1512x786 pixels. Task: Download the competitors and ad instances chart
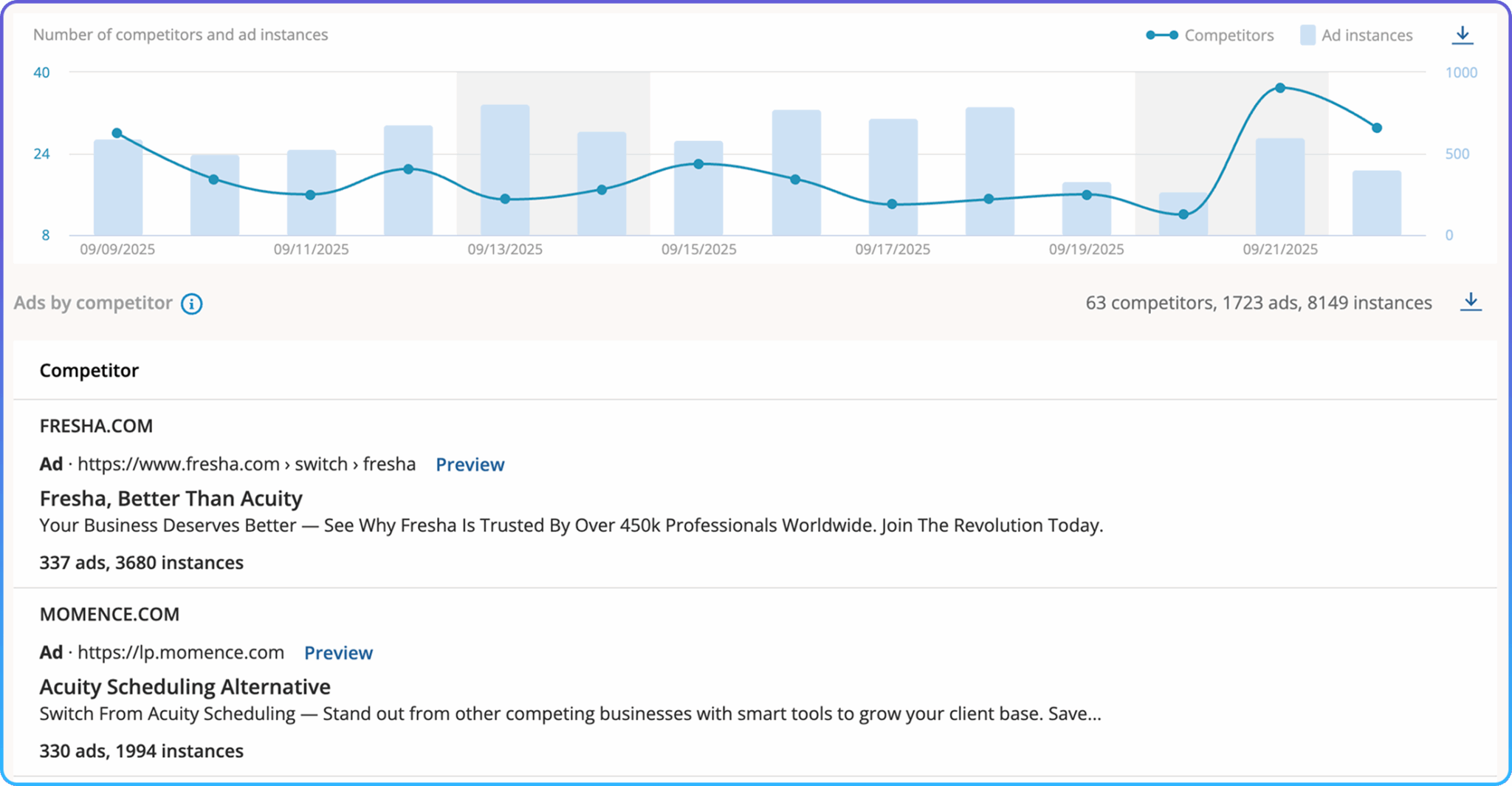1462,35
